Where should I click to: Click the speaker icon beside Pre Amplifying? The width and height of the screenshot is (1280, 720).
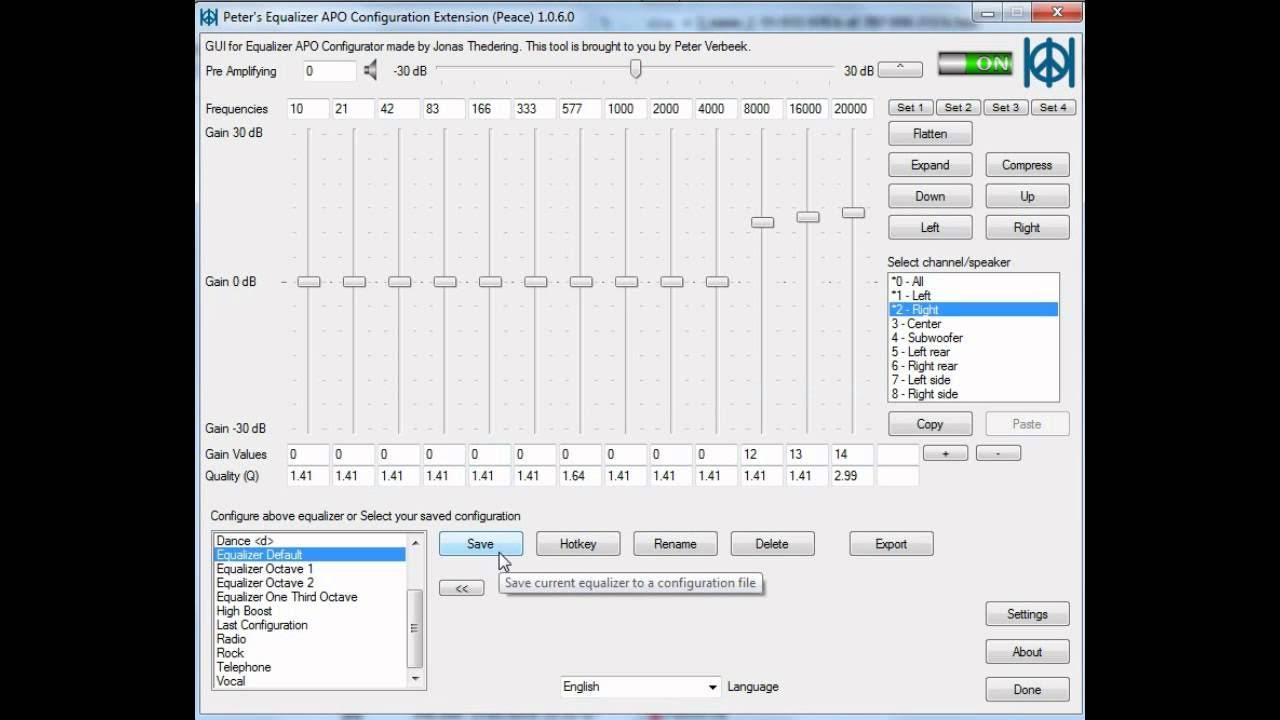[371, 69]
